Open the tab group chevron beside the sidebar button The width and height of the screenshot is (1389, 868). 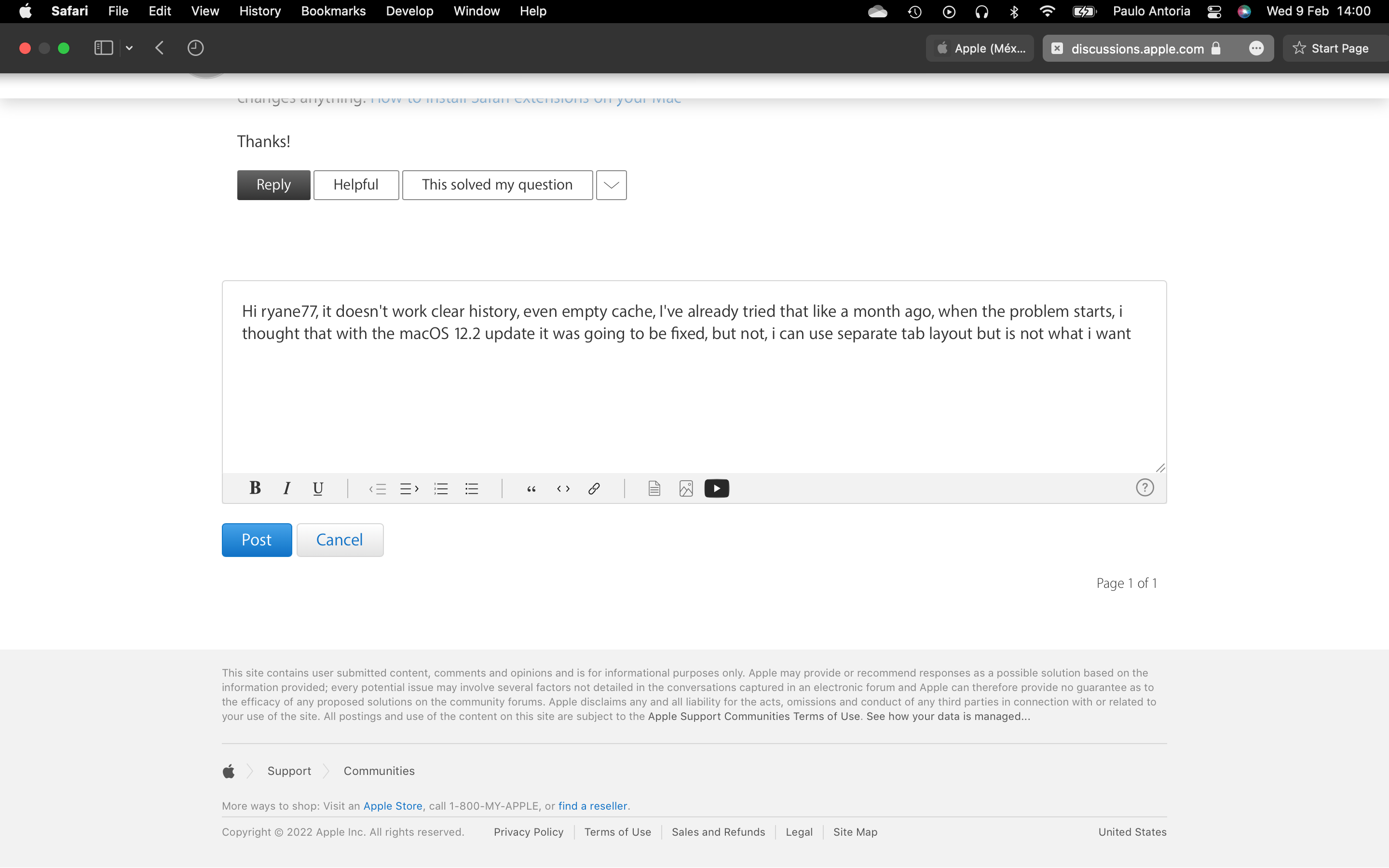[129, 48]
